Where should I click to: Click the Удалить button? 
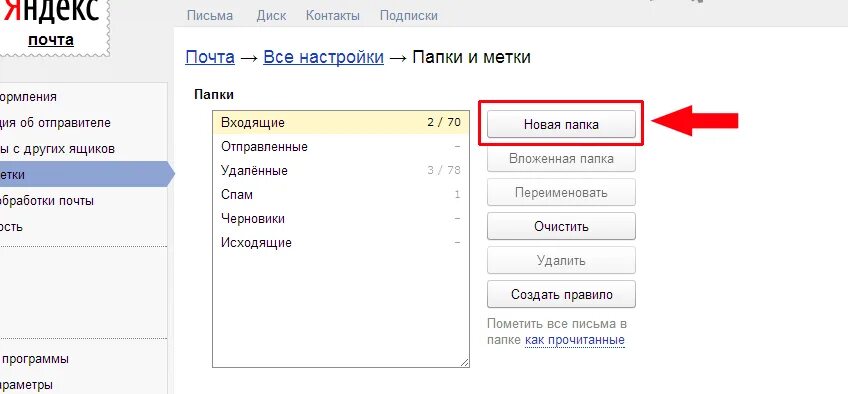point(561,261)
